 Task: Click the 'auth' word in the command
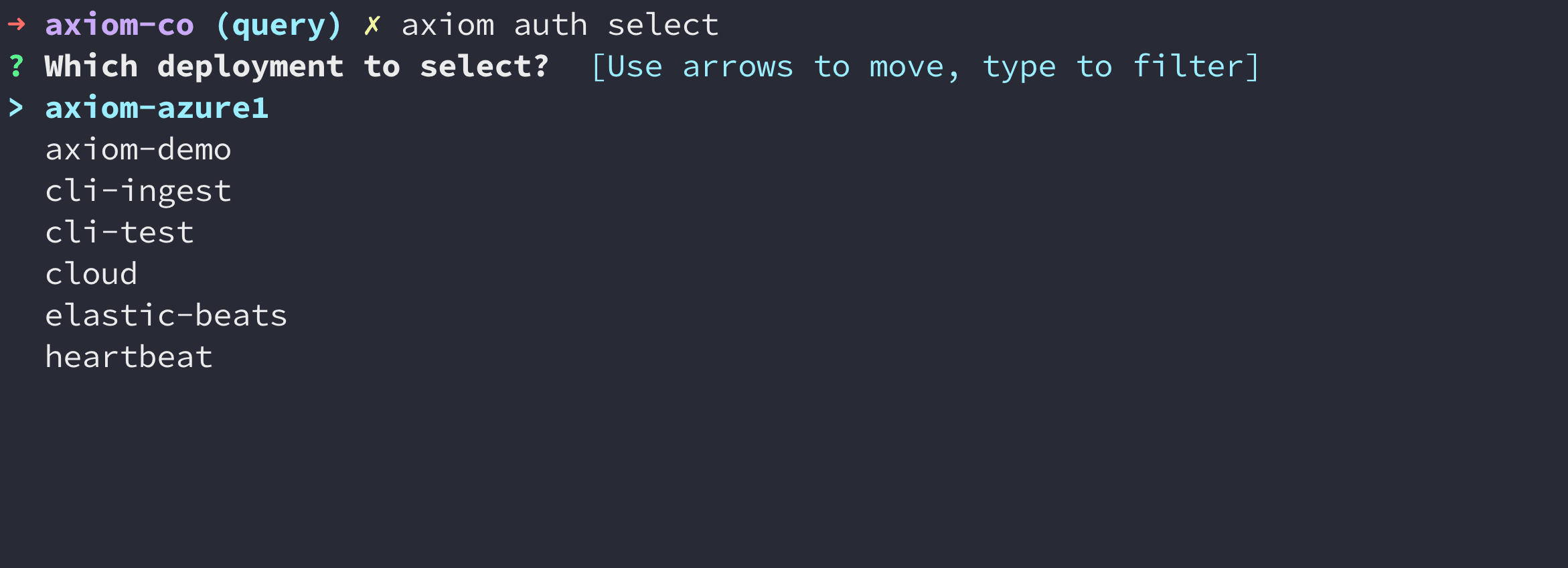[550, 25]
